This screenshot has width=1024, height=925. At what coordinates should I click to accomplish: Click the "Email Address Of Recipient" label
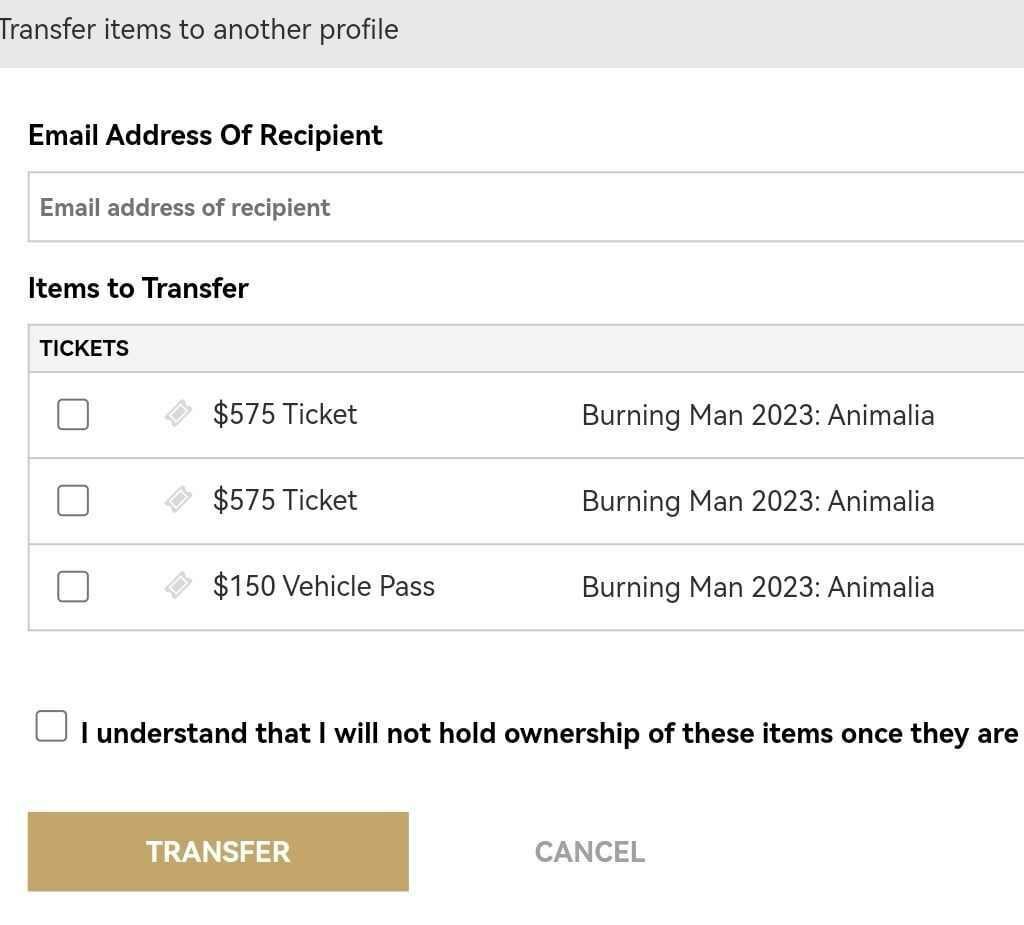point(205,135)
